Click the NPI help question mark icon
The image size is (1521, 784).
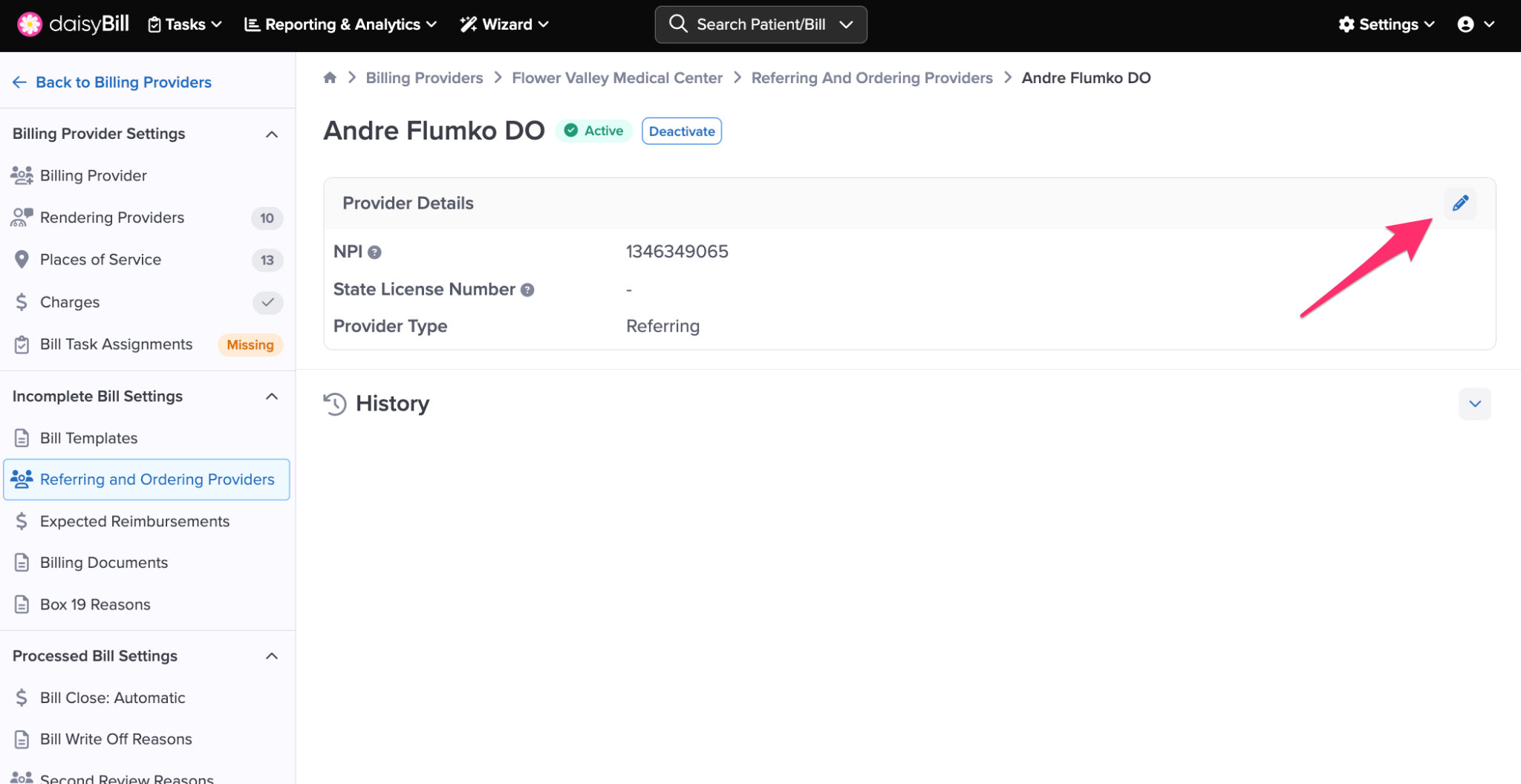click(375, 252)
